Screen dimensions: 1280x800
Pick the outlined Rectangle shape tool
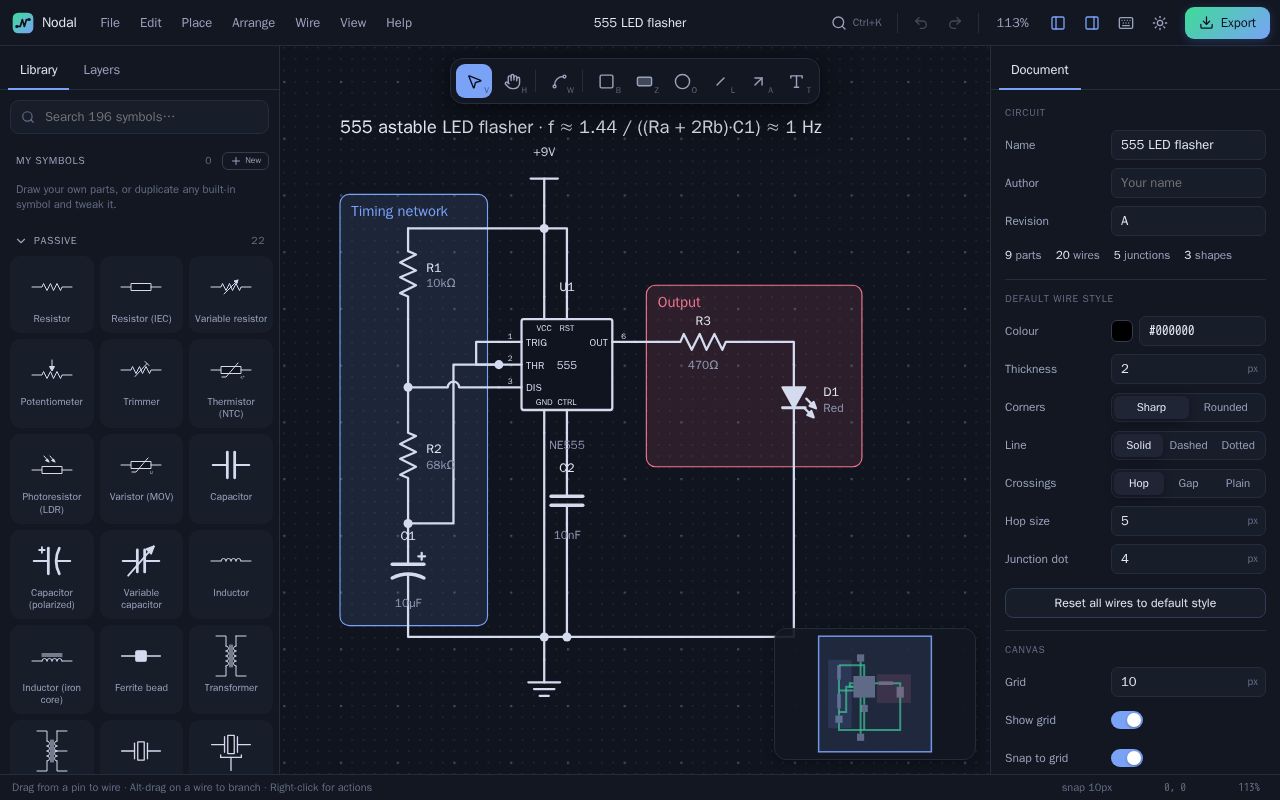607,81
